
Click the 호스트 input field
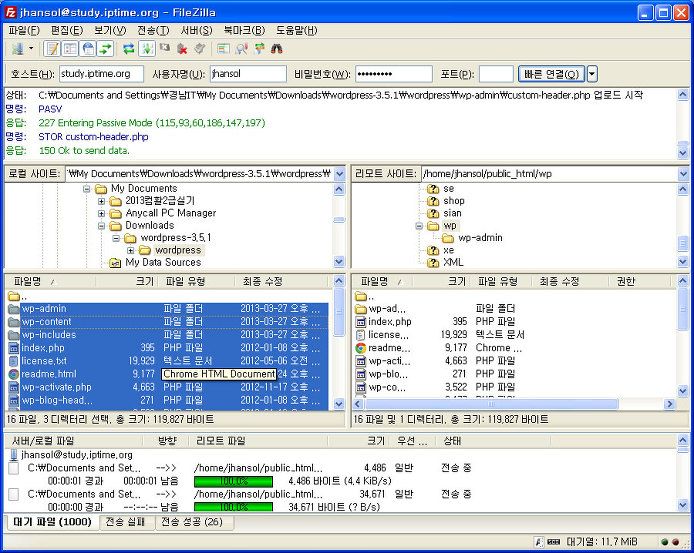(101, 74)
